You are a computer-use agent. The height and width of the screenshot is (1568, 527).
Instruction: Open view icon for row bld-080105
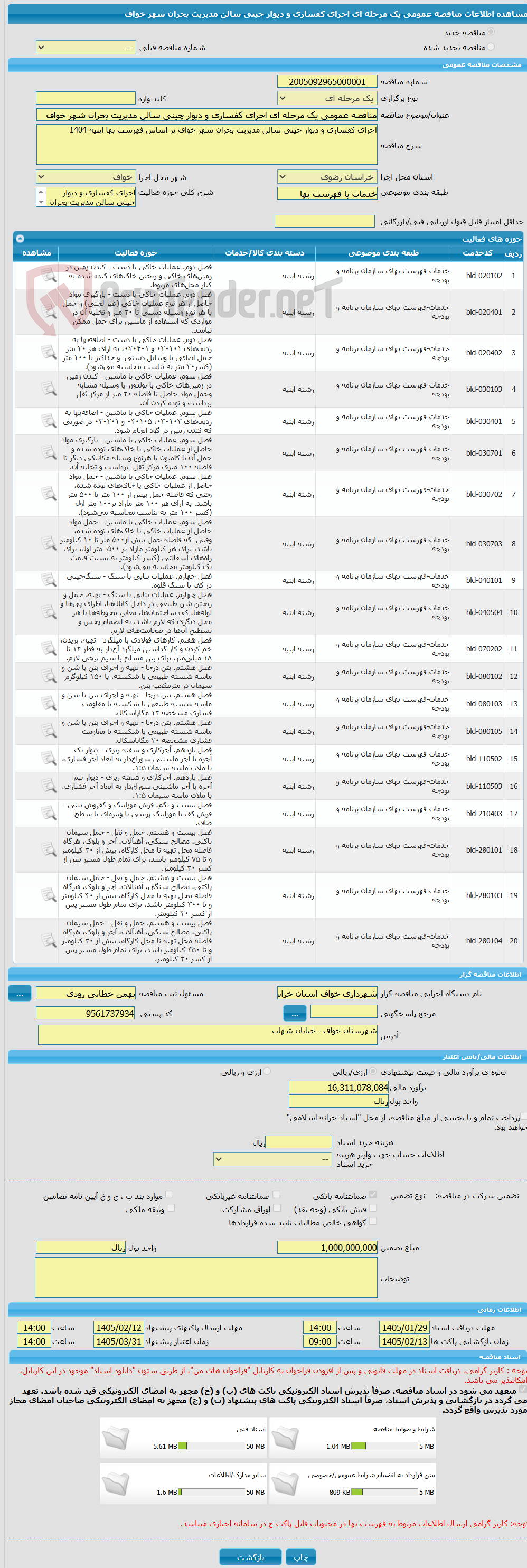click(49, 731)
